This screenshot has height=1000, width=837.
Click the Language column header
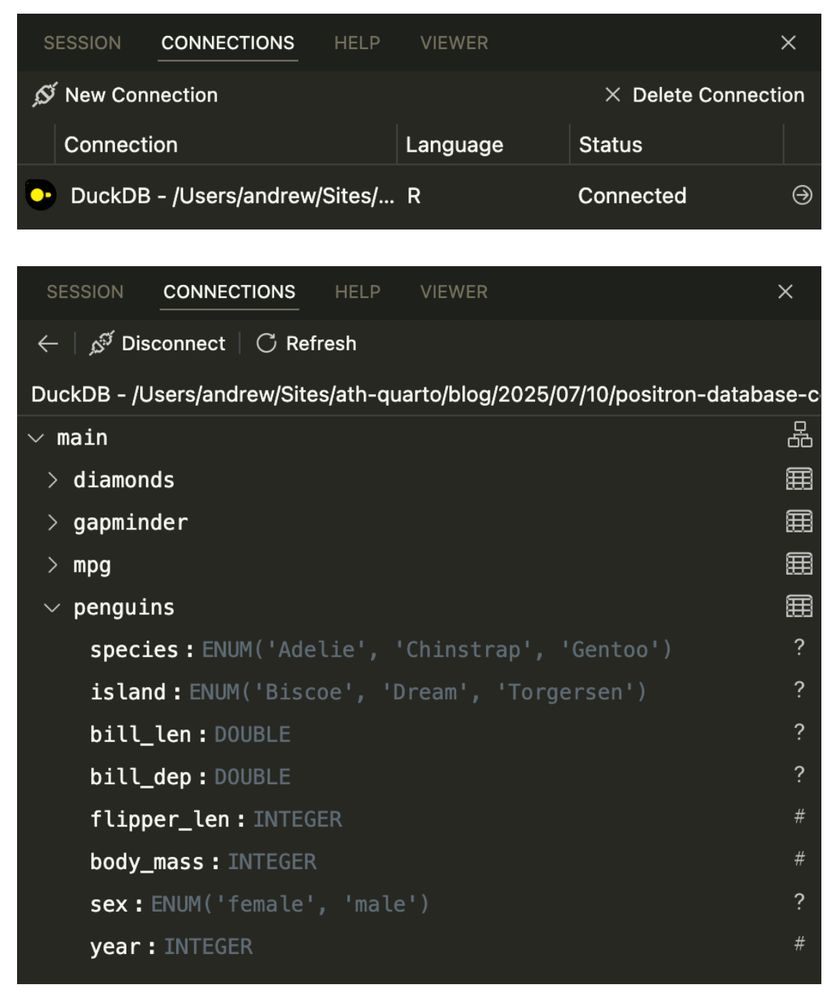(454, 145)
